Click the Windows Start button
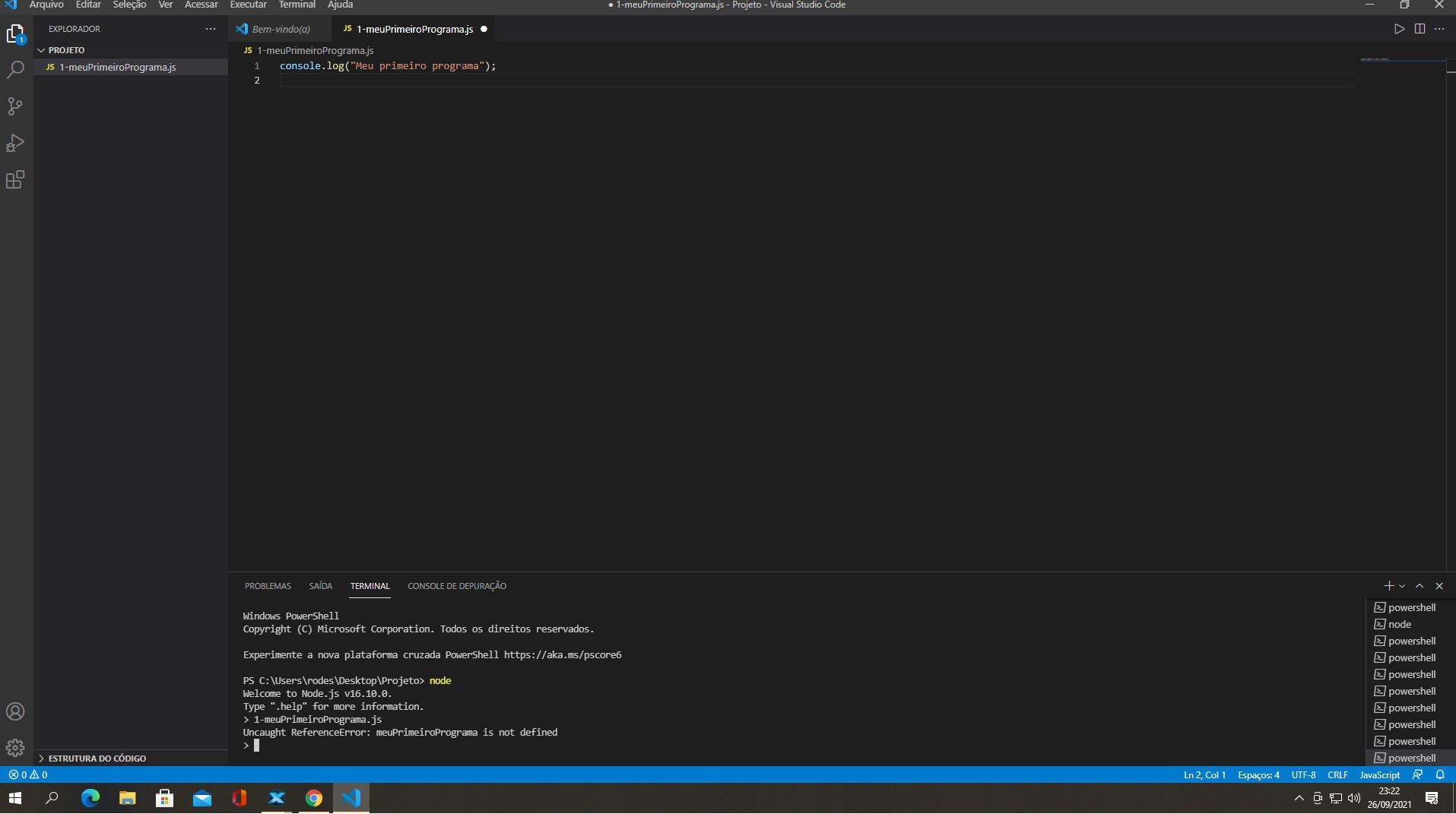Viewport: 1456px width, 814px height. click(15, 798)
